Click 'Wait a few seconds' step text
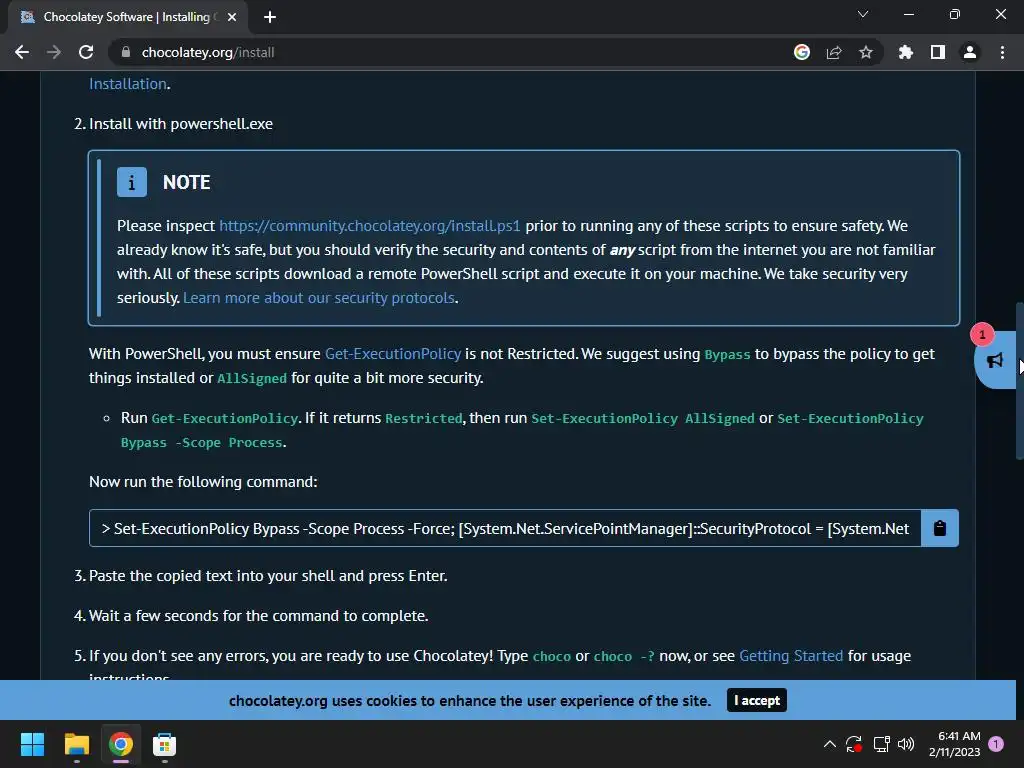1024x768 pixels. click(259, 616)
